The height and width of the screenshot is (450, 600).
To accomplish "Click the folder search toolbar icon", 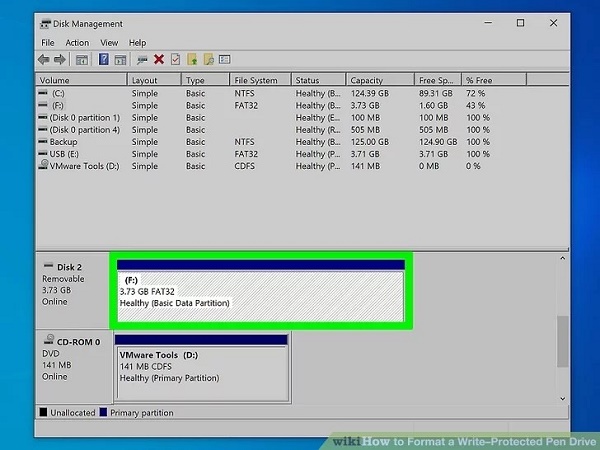I will [x=209, y=59].
